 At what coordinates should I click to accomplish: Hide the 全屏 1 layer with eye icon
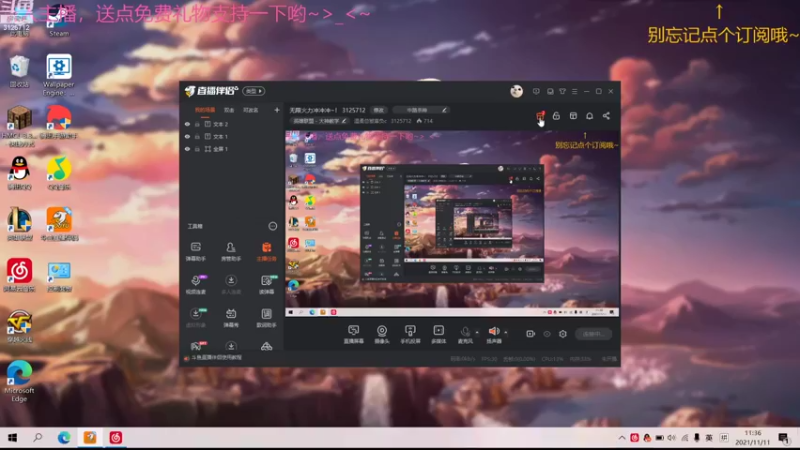click(x=187, y=149)
